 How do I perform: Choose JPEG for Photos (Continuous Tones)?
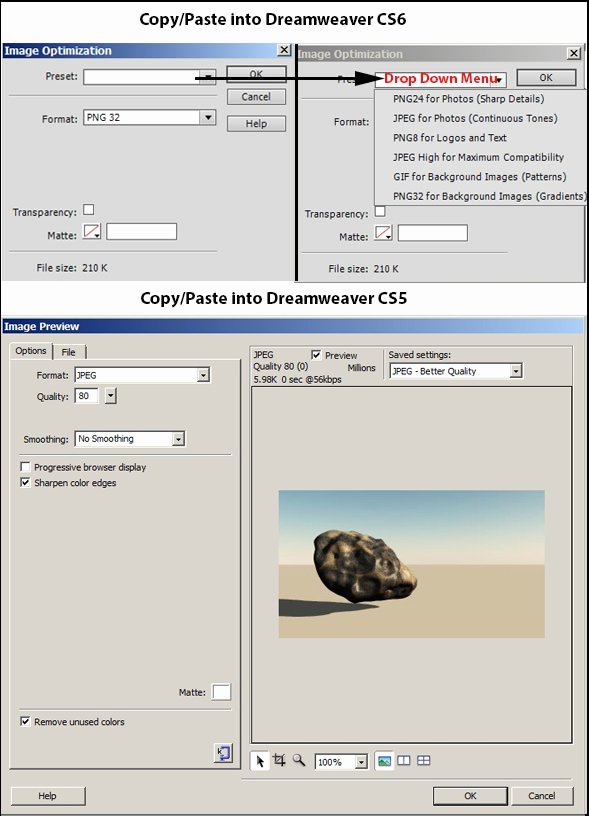[475, 118]
